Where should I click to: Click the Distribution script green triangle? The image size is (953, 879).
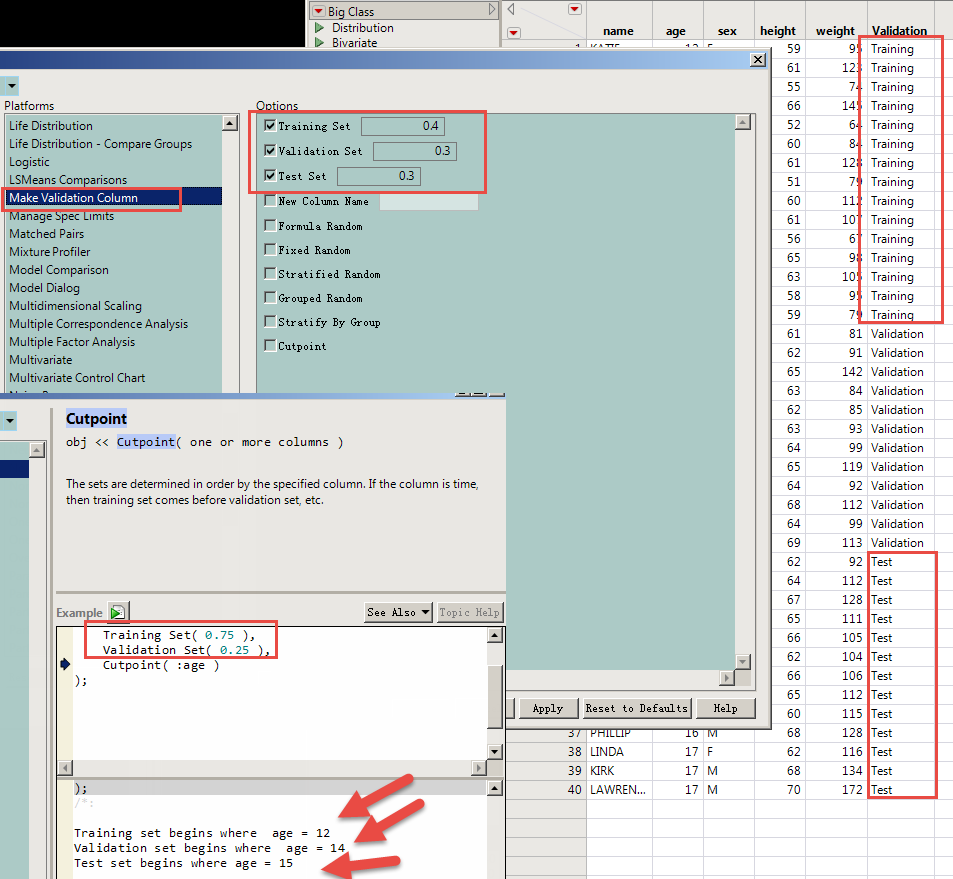tap(320, 27)
